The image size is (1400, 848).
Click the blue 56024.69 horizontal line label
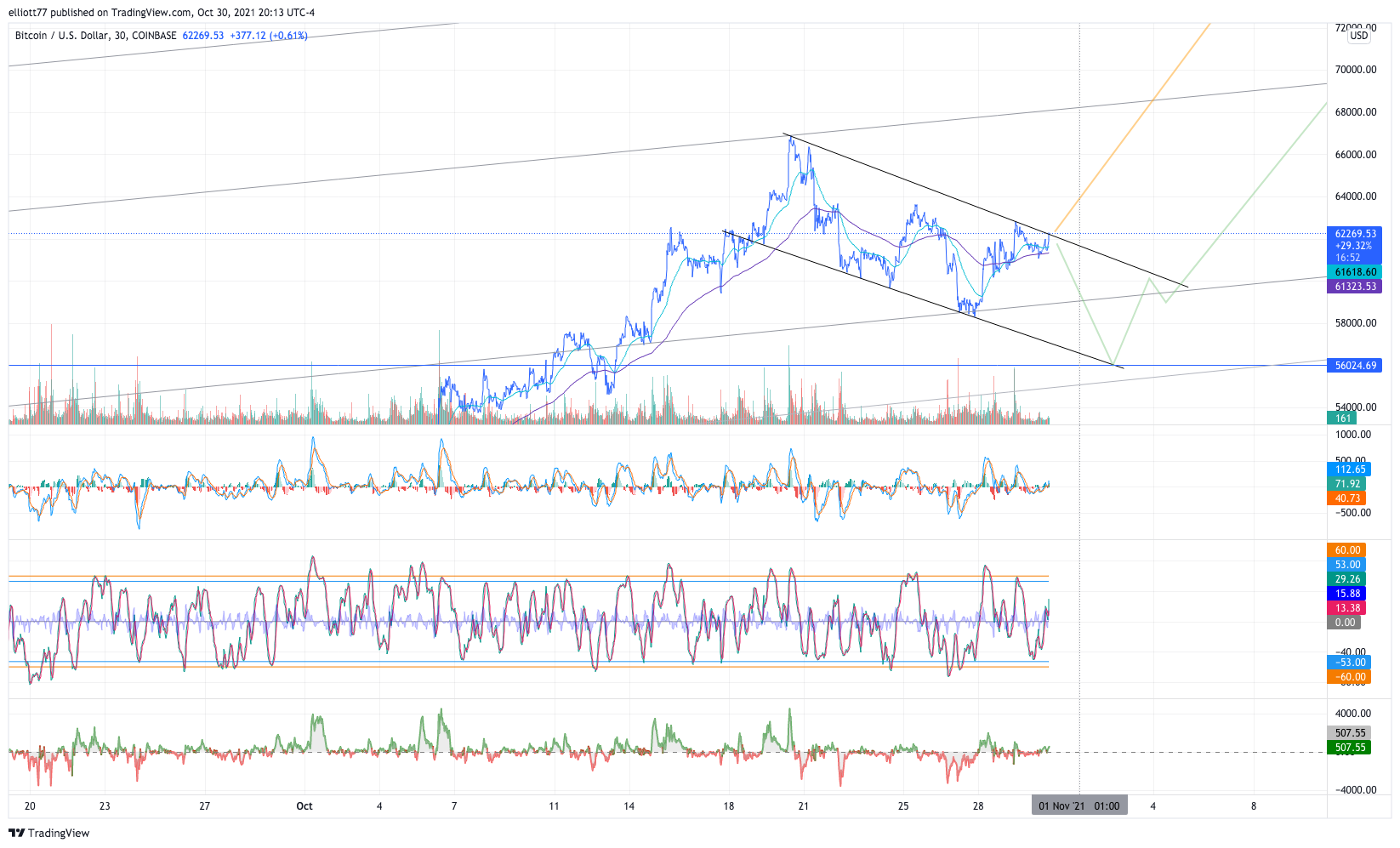[1354, 366]
